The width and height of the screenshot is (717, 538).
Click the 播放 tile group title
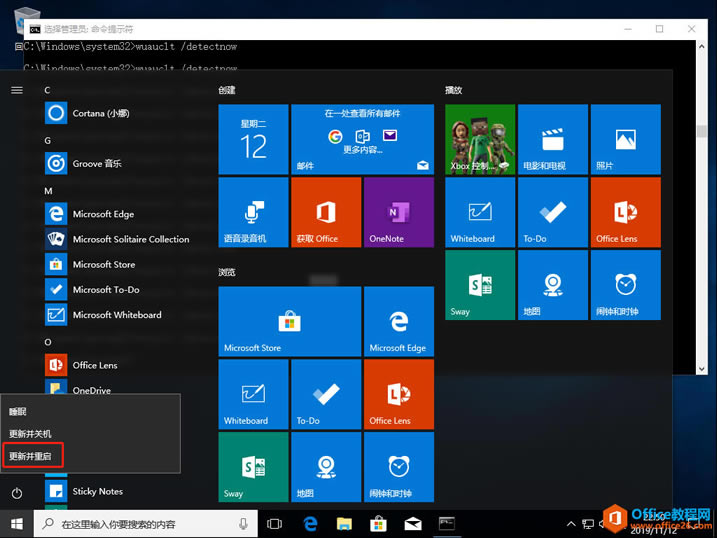click(454, 90)
